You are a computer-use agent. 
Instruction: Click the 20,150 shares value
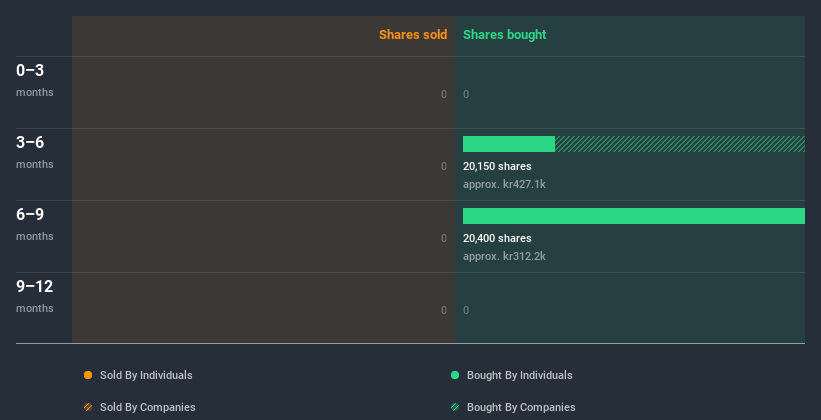tap(497, 166)
